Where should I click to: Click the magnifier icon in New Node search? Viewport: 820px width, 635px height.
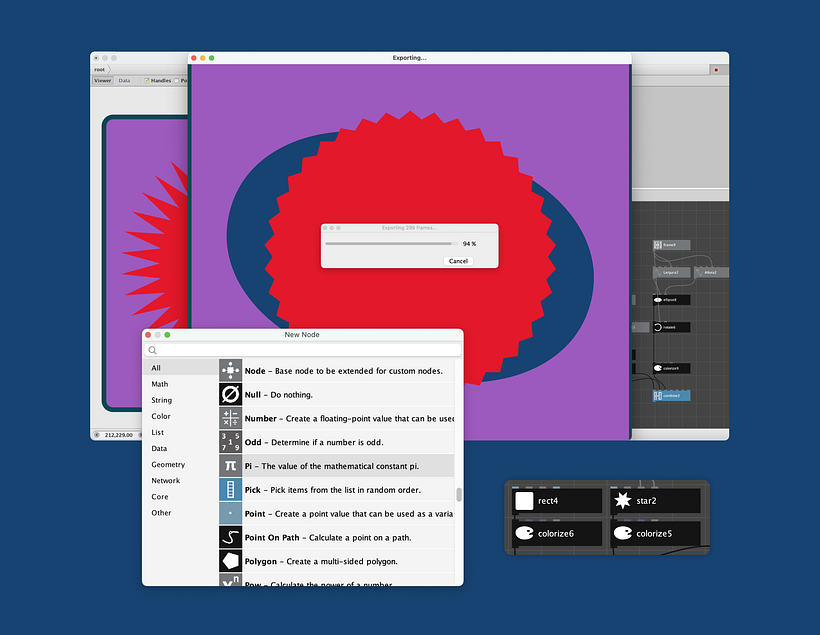(152, 350)
